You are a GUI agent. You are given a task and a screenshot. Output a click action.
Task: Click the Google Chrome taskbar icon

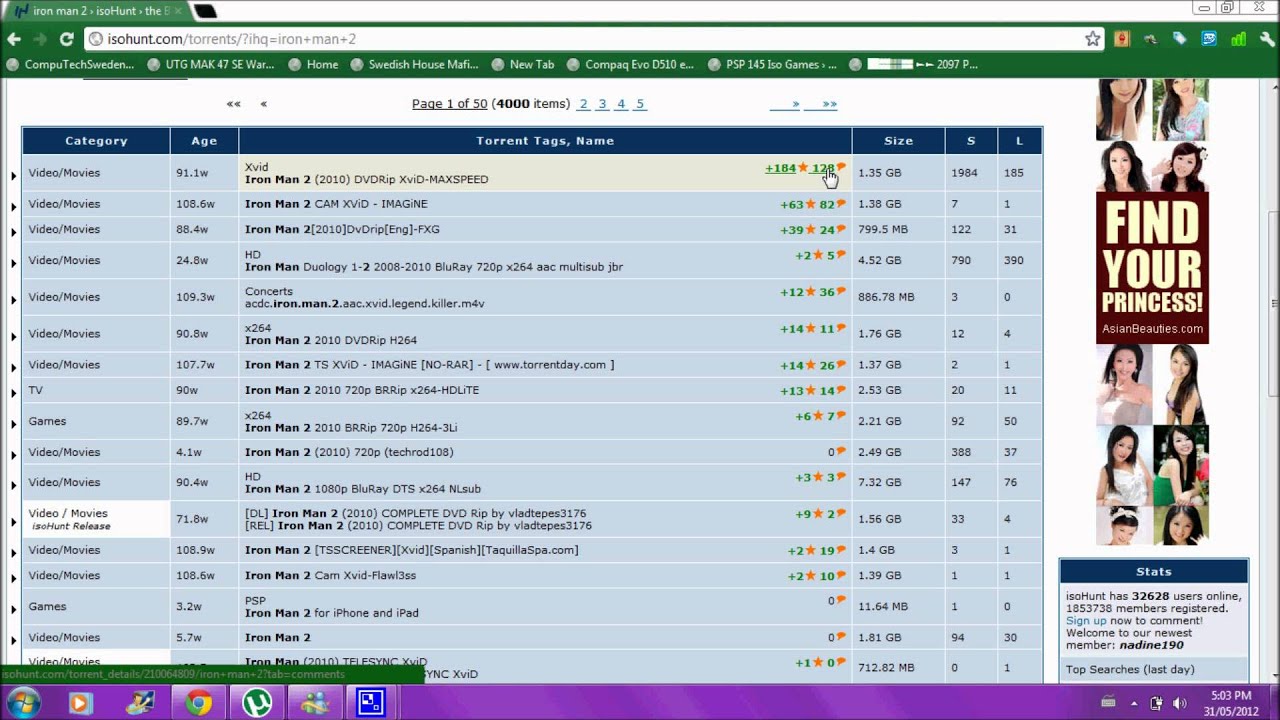pos(198,703)
